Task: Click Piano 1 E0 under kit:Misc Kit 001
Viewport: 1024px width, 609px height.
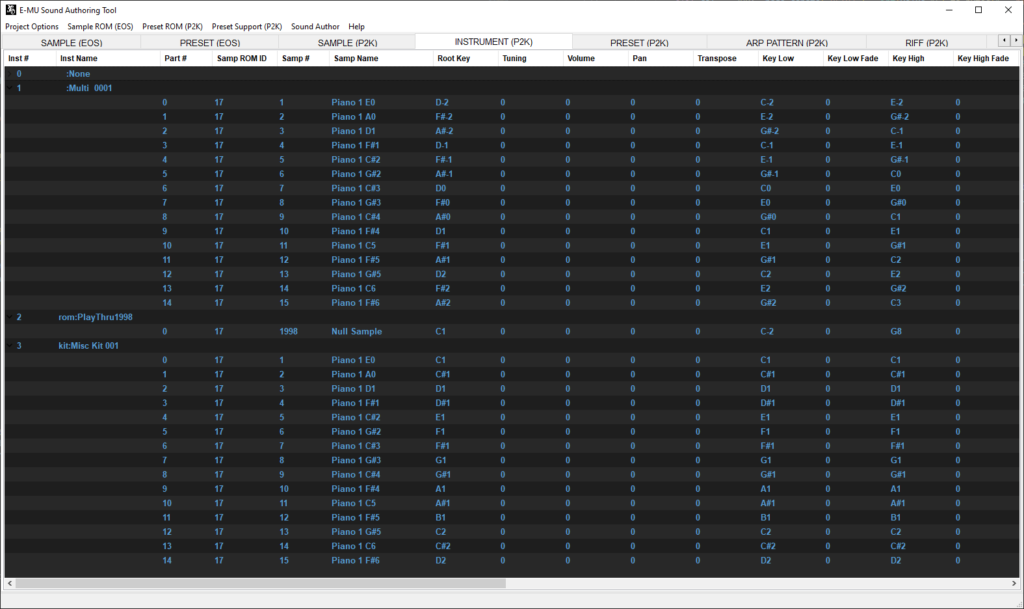Action: point(353,360)
